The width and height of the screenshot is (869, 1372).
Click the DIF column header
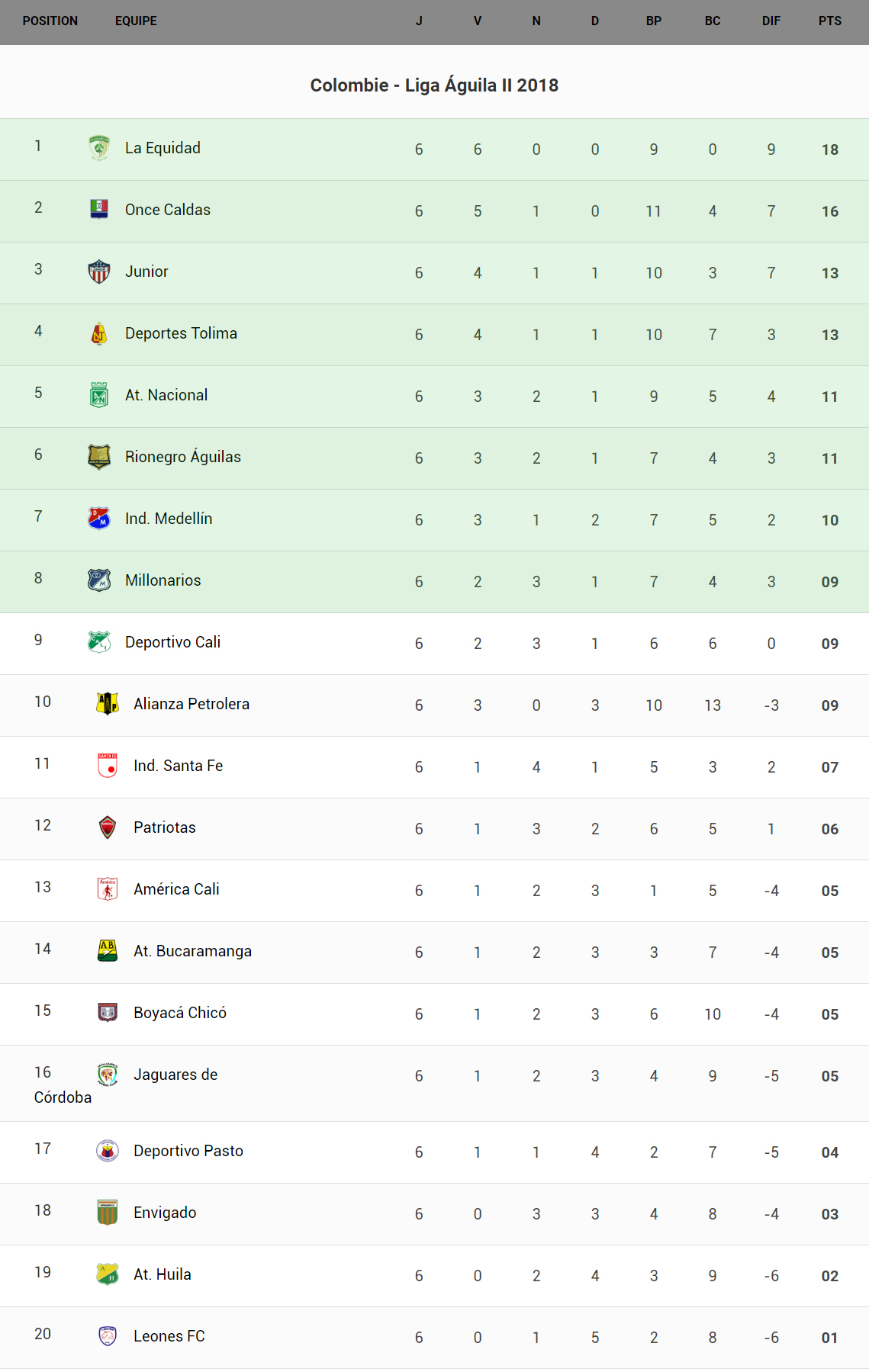(771, 21)
